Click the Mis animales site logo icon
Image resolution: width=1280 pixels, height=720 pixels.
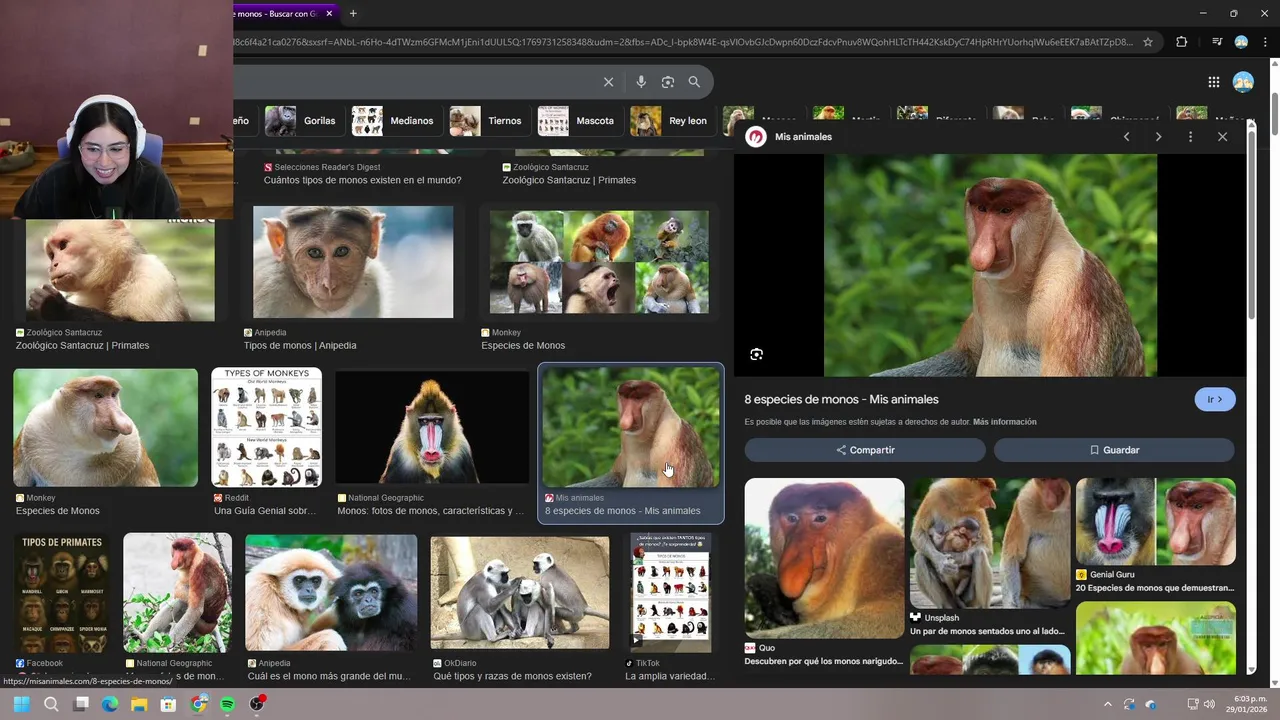(x=756, y=137)
